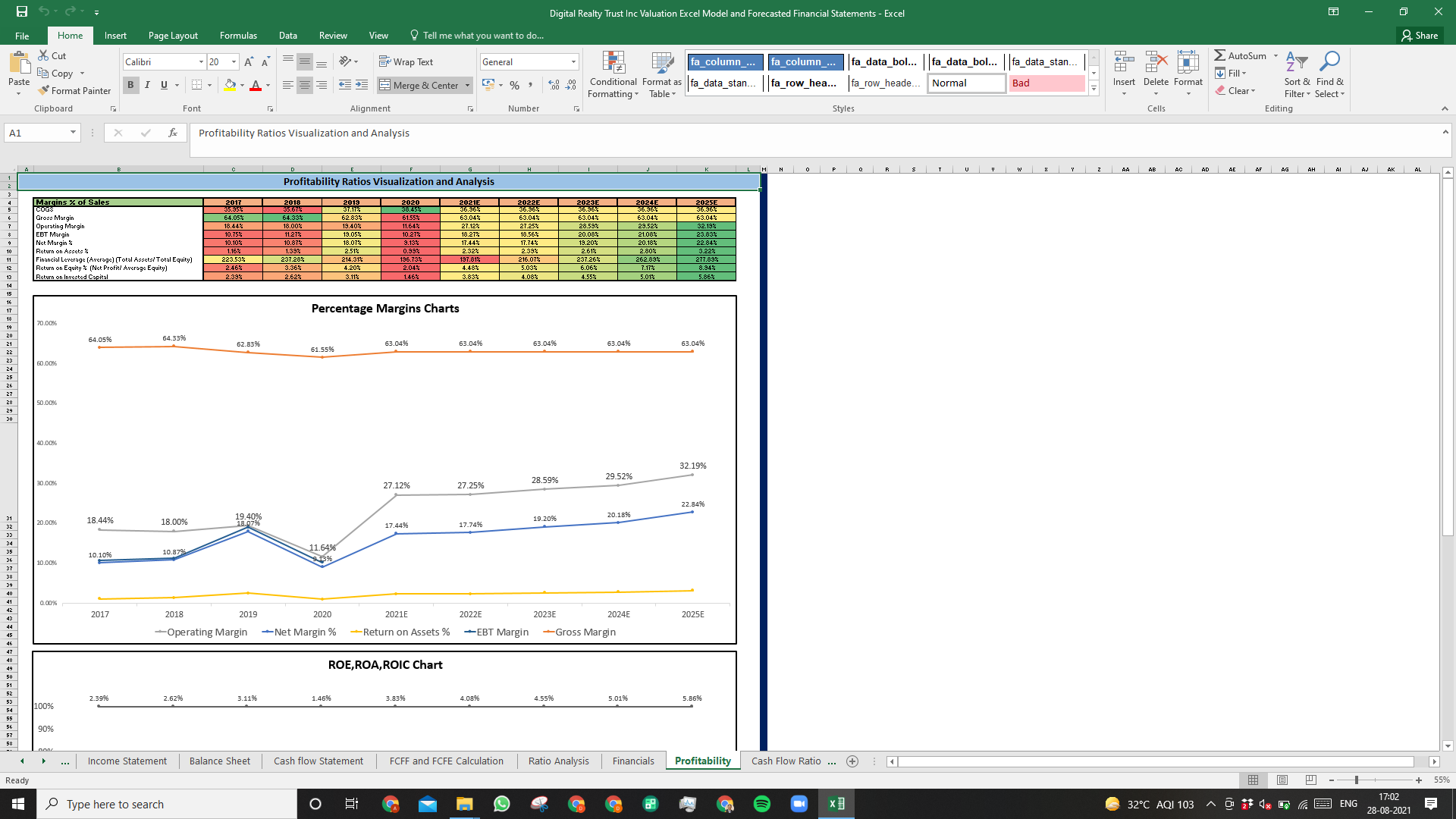Viewport: 1456px width, 819px height.
Task: Open the font name Calibri dropdown
Action: tap(201, 62)
